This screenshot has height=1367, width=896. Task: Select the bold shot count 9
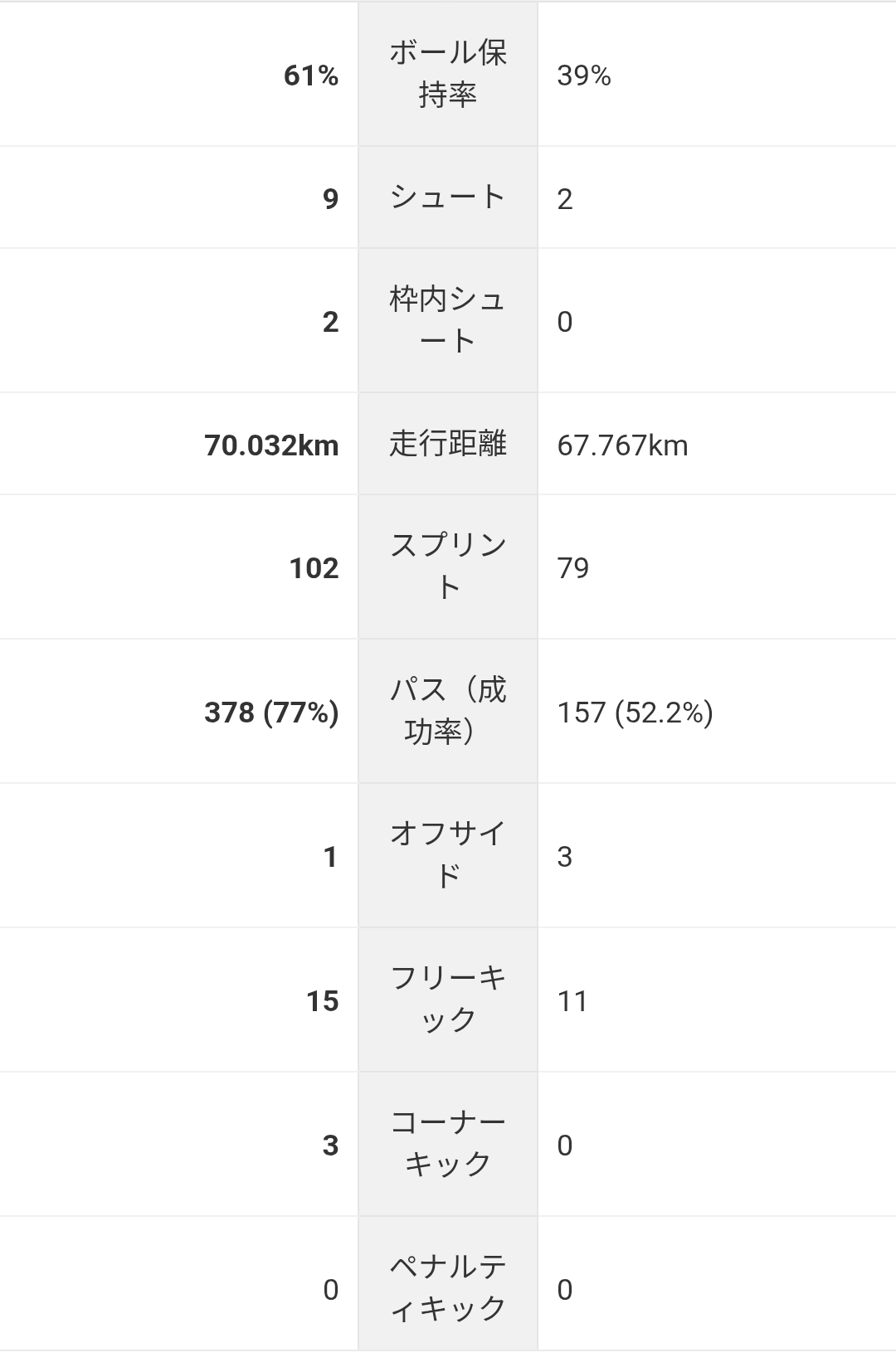(x=330, y=199)
